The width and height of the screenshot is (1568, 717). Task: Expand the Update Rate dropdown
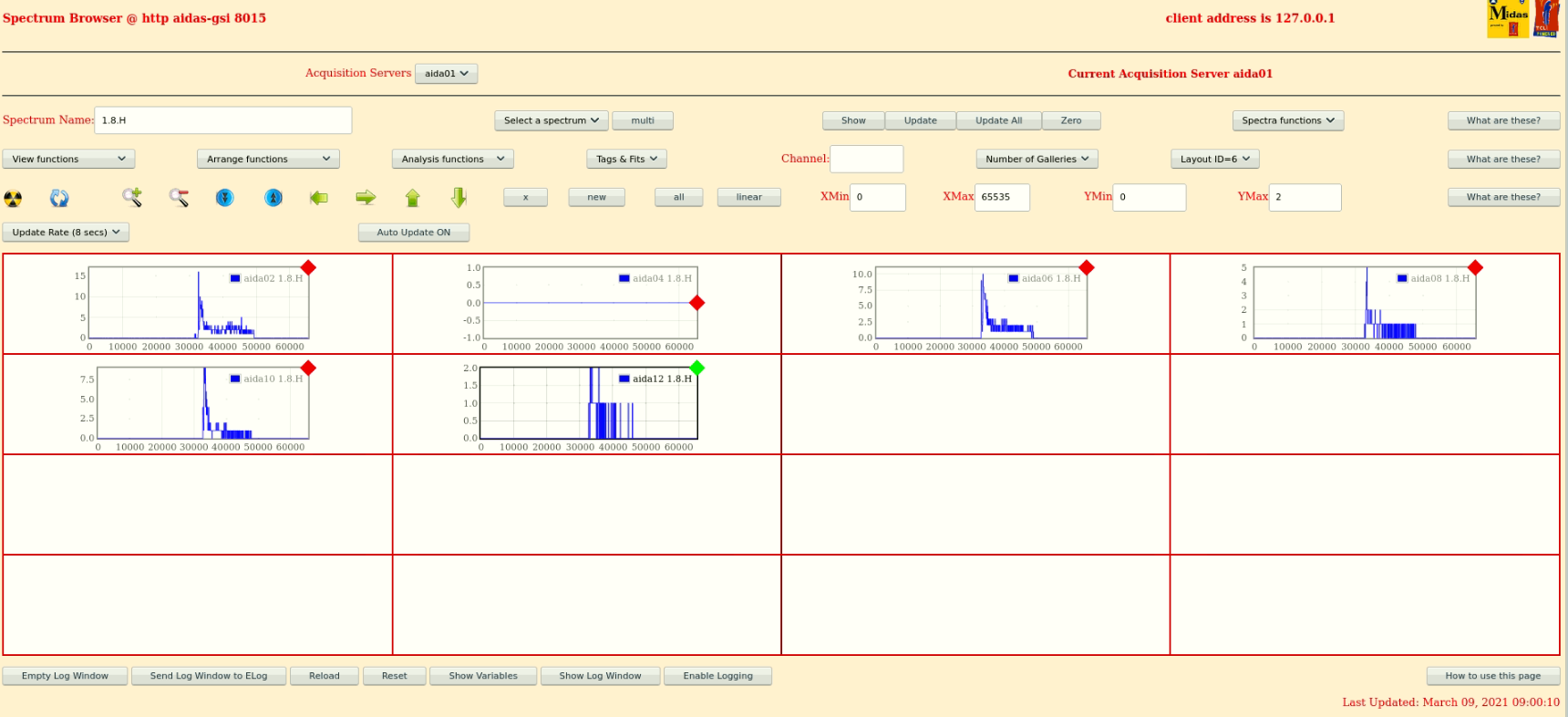(66, 233)
